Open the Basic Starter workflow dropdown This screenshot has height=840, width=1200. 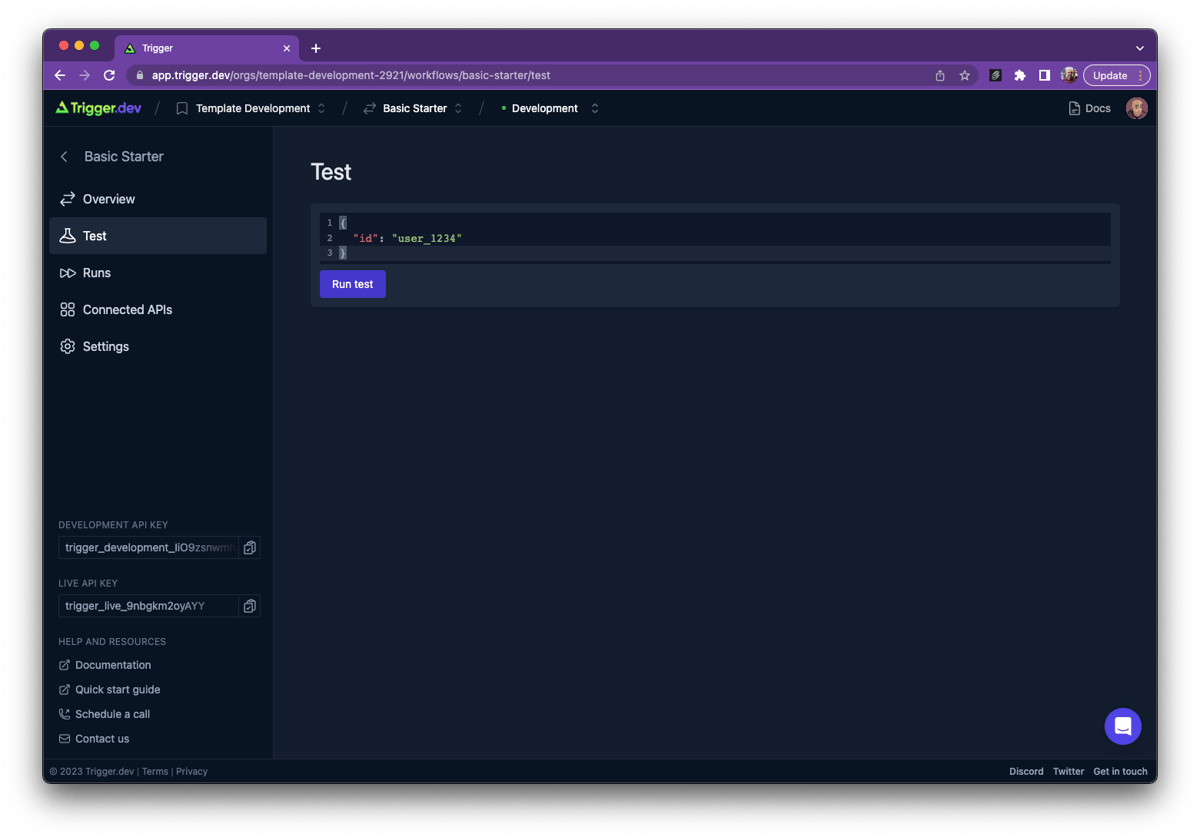(413, 108)
